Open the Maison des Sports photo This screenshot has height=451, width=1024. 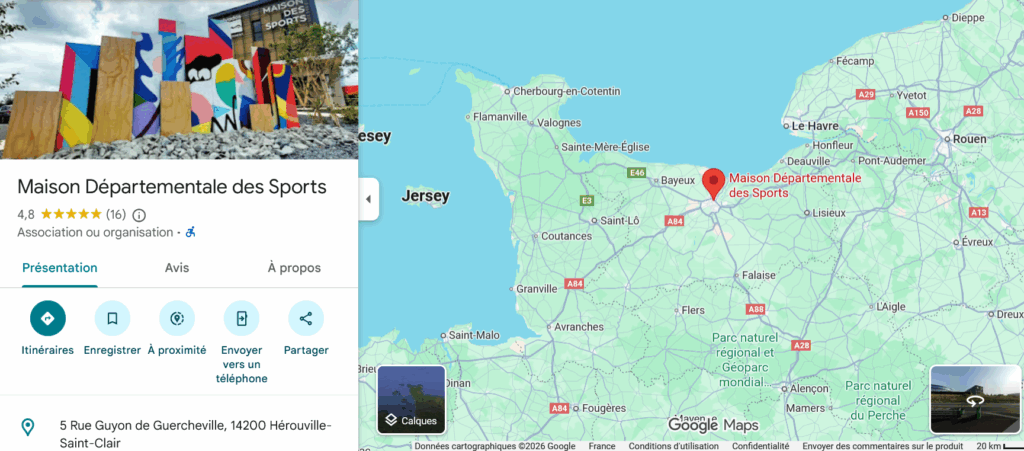click(179, 79)
